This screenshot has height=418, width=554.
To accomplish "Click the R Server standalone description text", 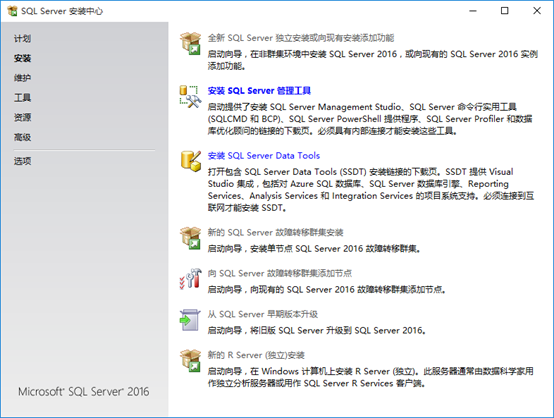I will click(370, 377).
